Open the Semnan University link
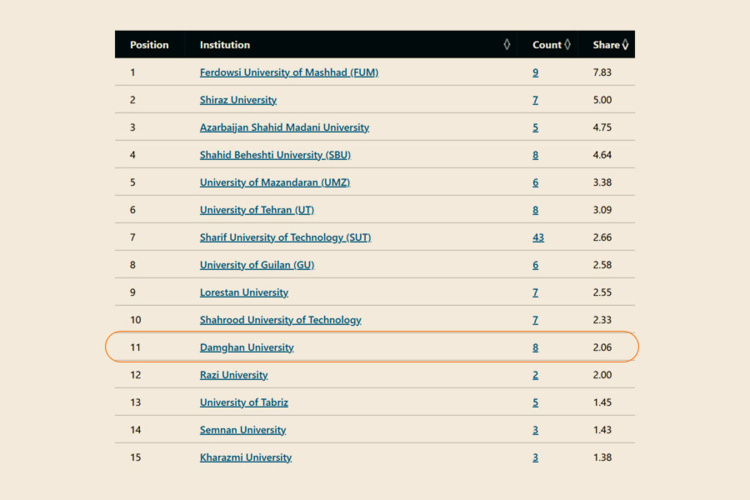Image resolution: width=750 pixels, height=500 pixels. pyautogui.click(x=243, y=430)
